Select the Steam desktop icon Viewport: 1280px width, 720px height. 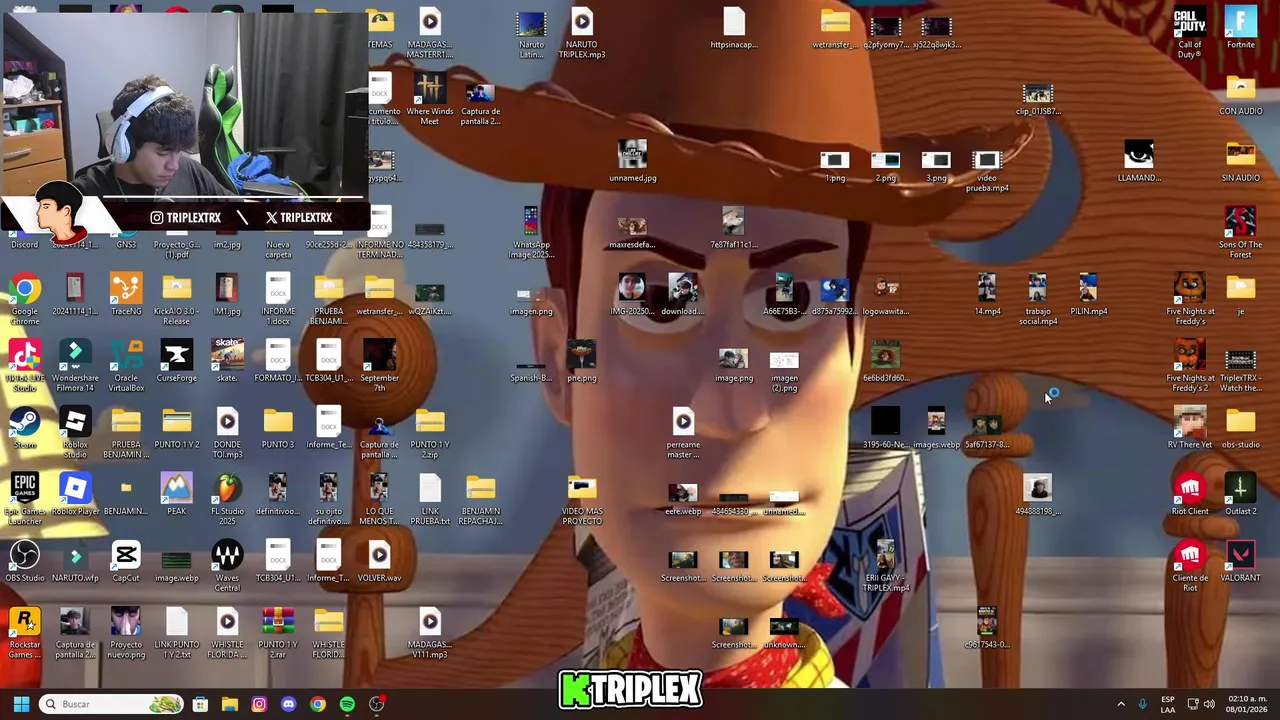coord(25,427)
